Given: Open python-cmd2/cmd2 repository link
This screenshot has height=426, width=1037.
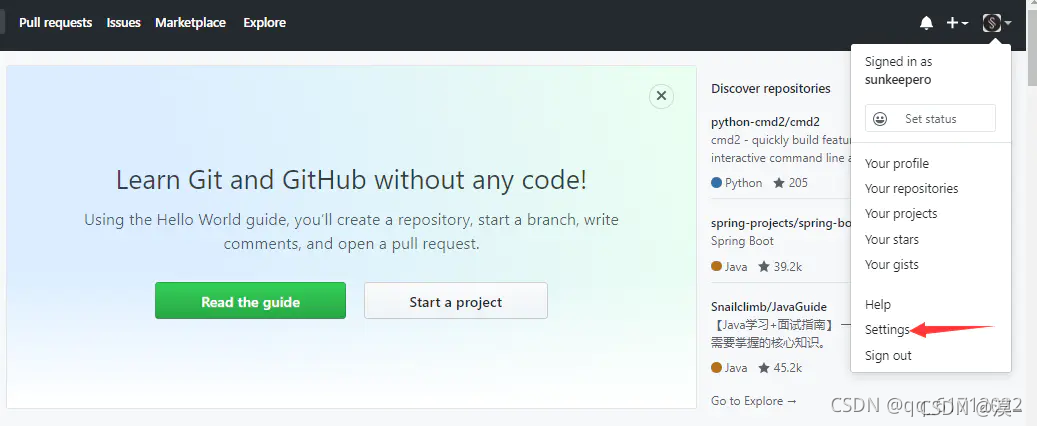Looking at the screenshot, I should coord(765,122).
